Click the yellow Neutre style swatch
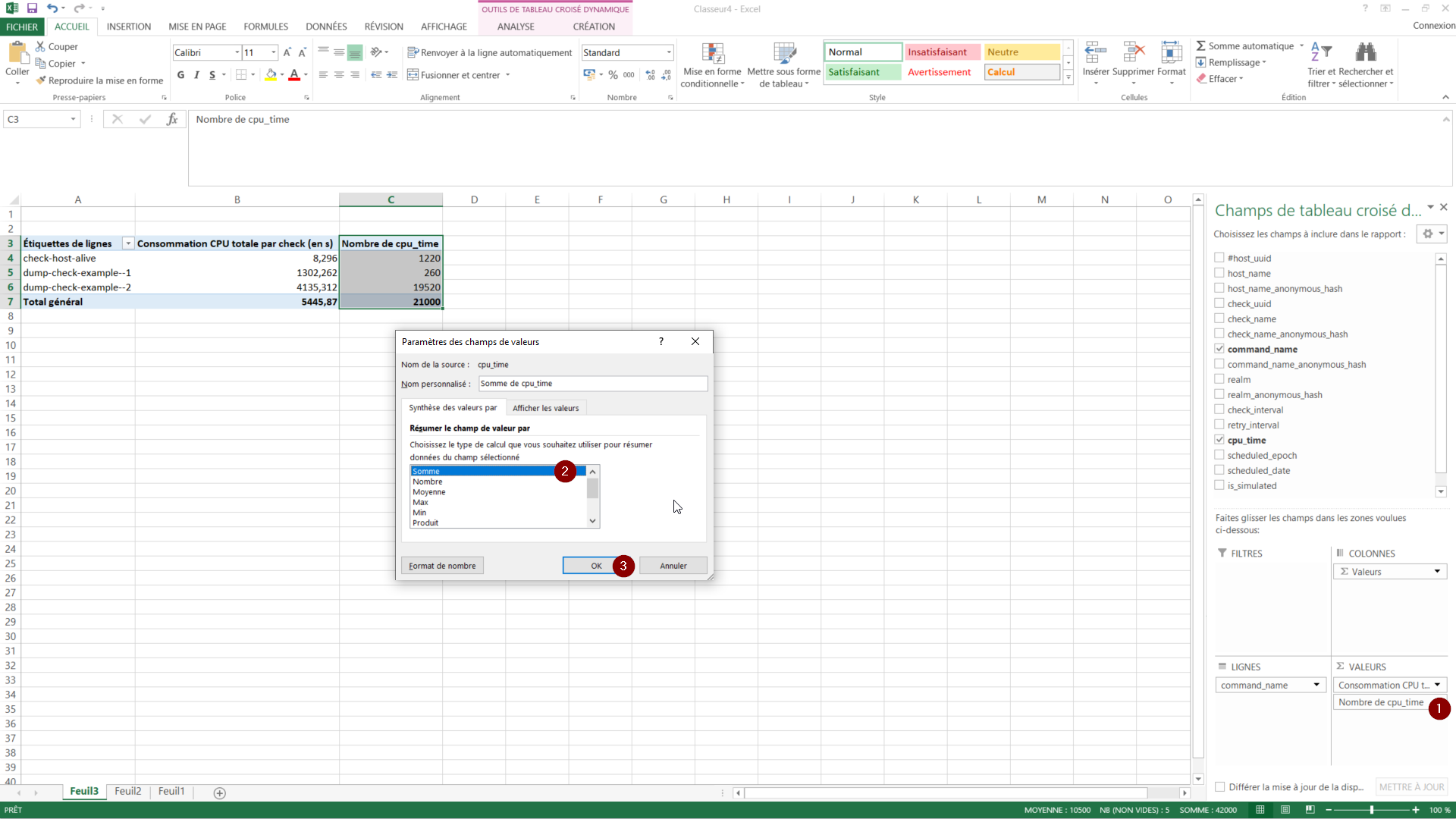 click(x=1021, y=52)
